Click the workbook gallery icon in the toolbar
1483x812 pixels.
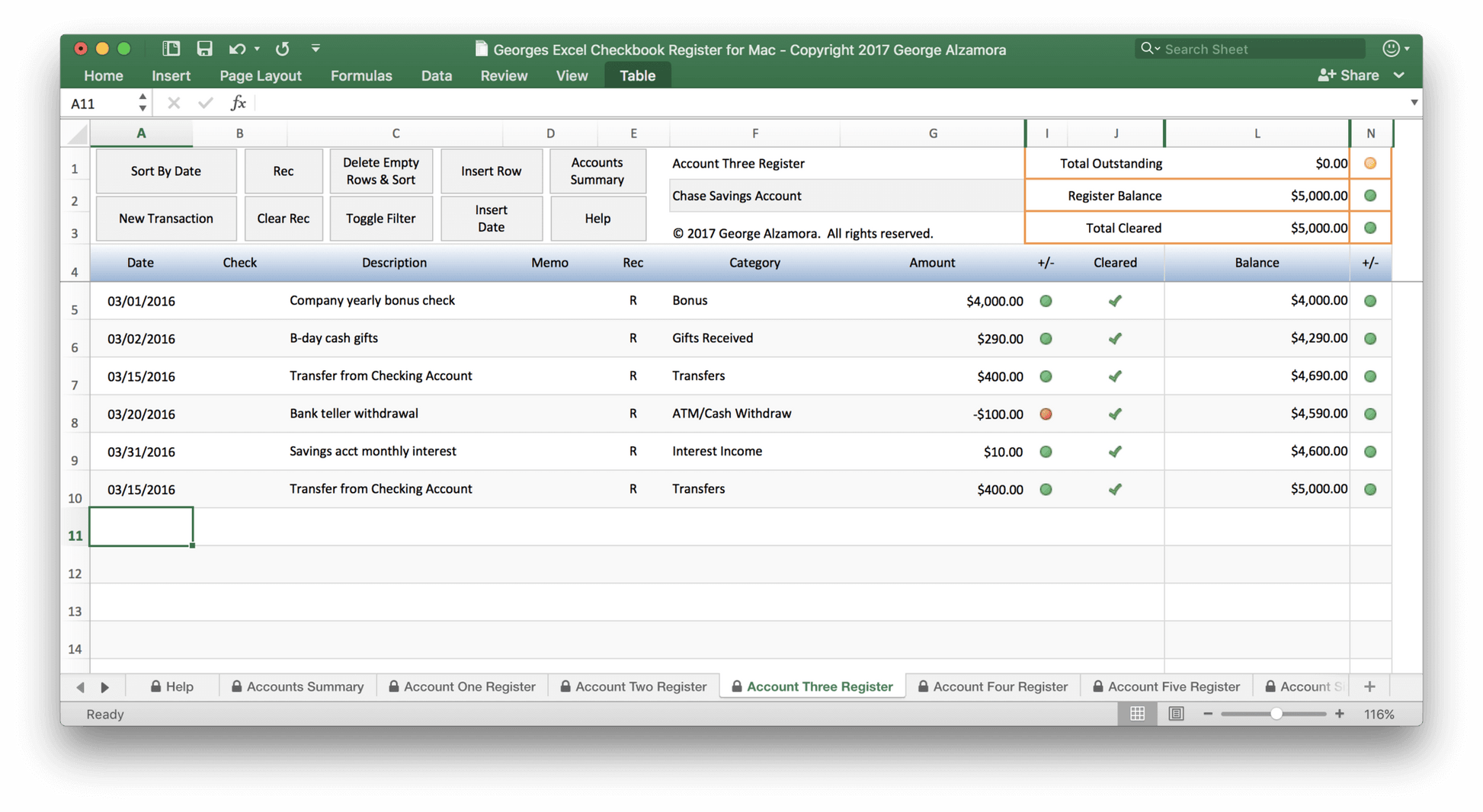(170, 48)
